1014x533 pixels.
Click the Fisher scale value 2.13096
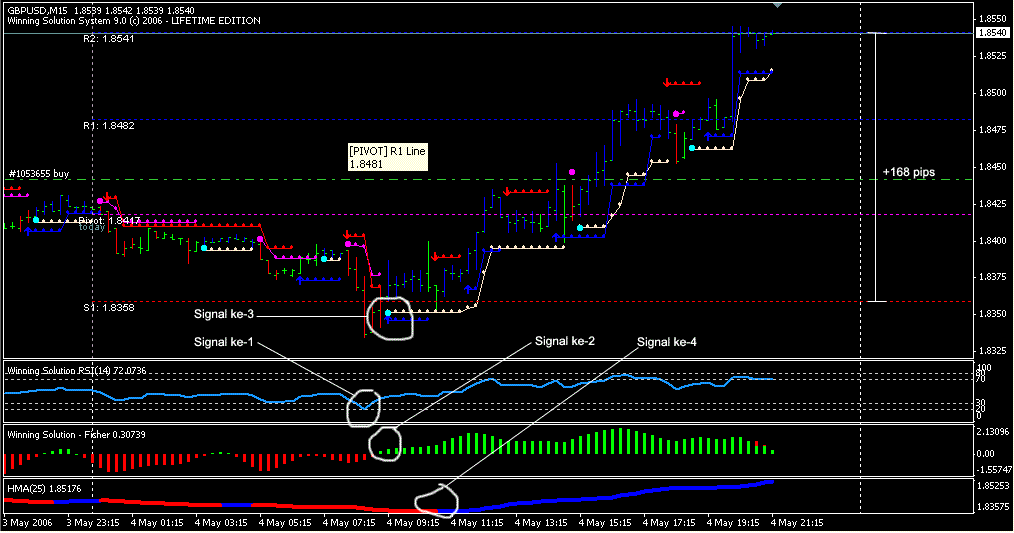993,431
